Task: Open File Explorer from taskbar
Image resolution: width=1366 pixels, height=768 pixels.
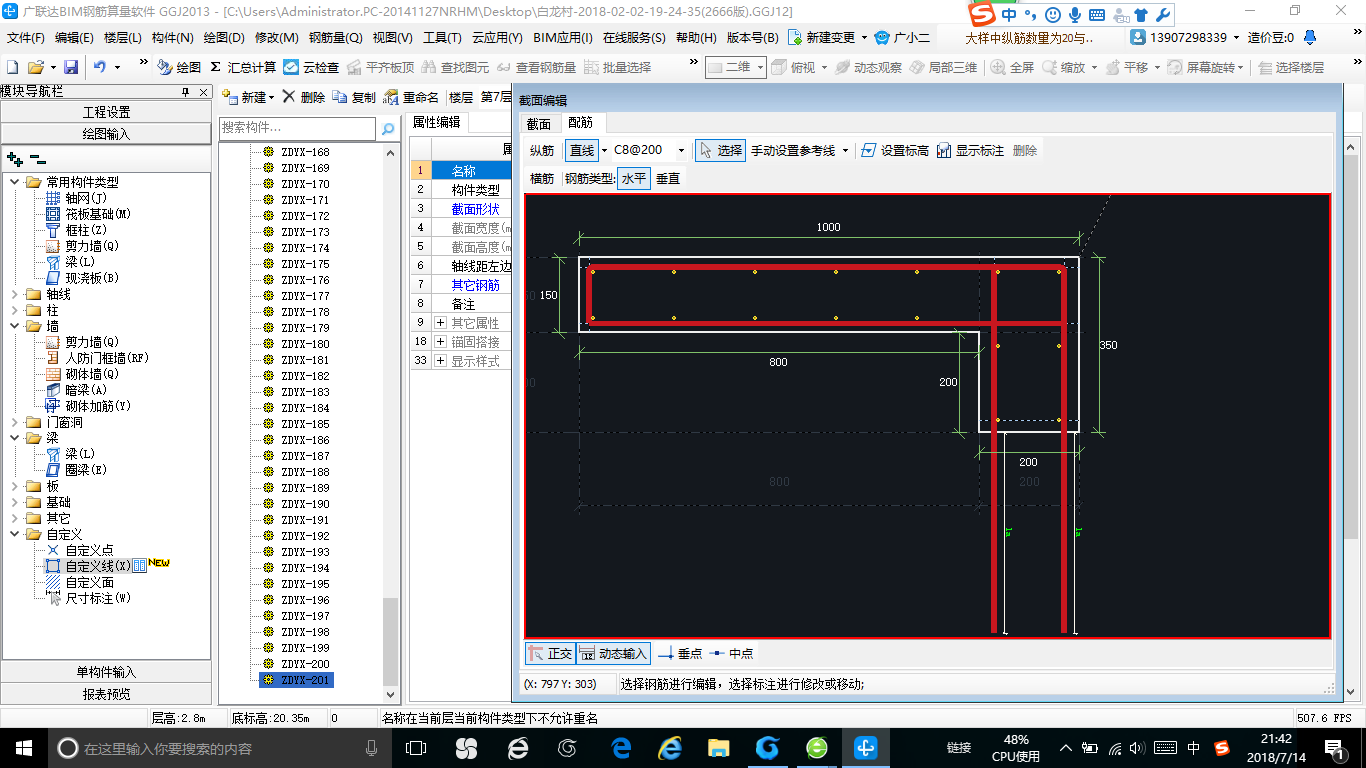Action: coord(718,747)
